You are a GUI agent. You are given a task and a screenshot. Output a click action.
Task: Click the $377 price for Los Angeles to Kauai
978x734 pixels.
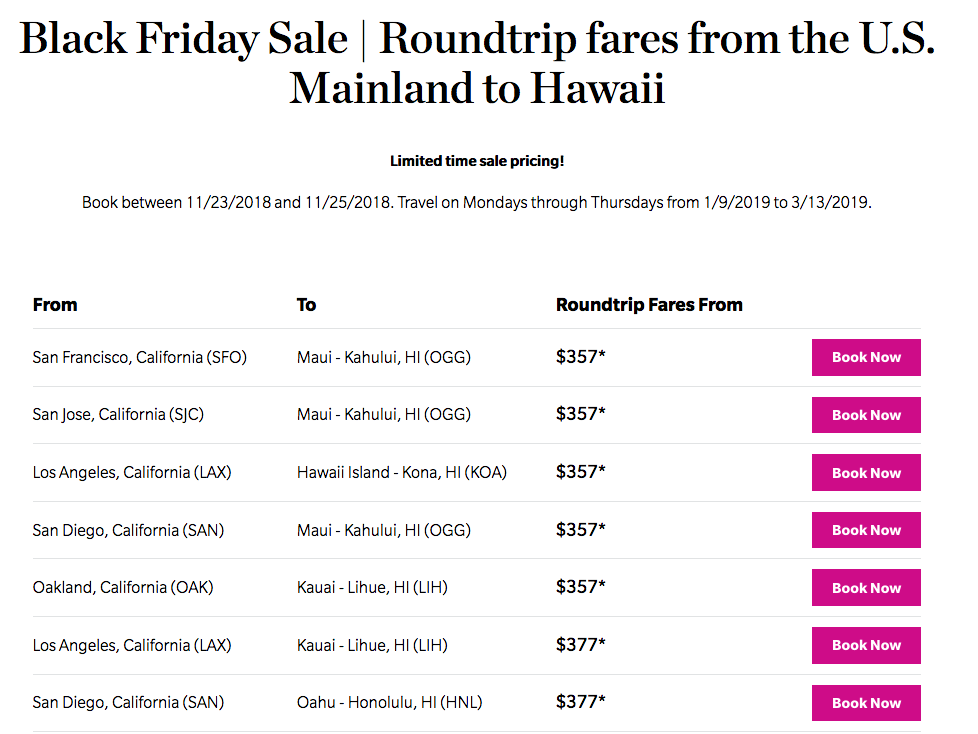tap(580, 645)
